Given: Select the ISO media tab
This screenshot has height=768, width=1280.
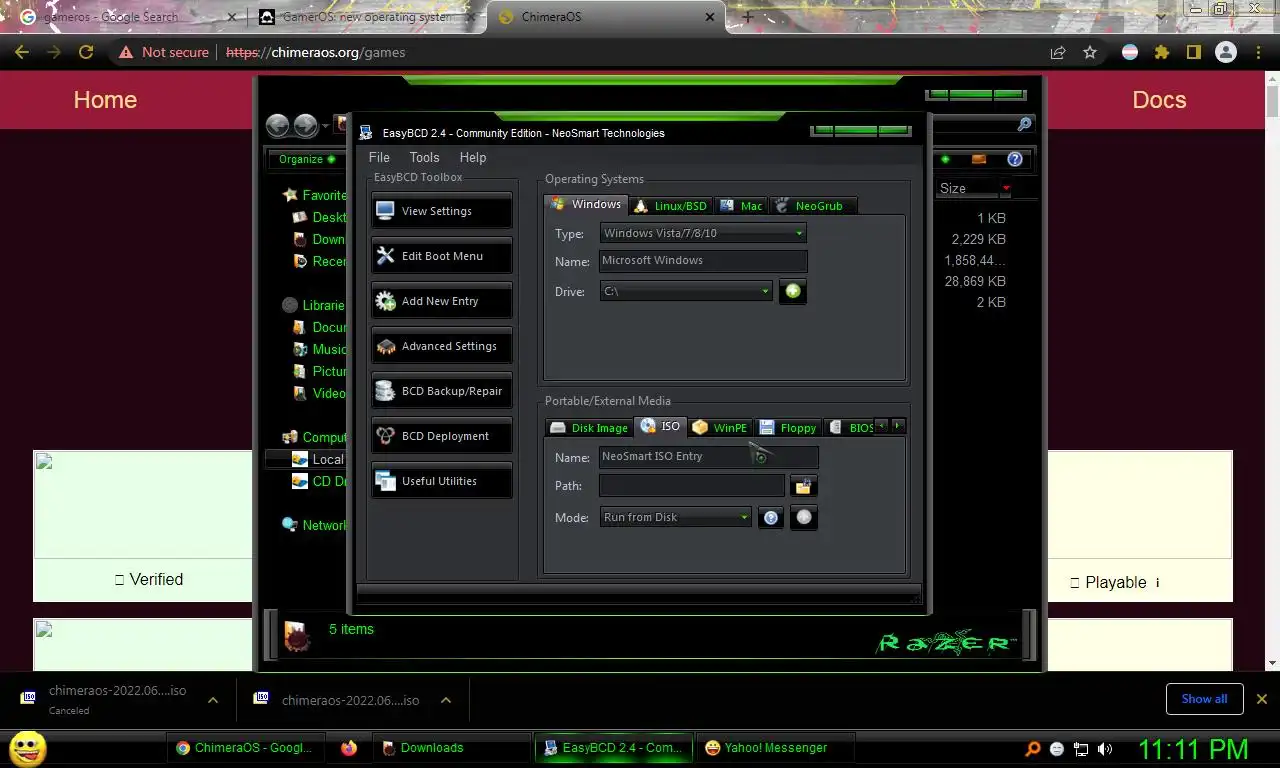Looking at the screenshot, I should tap(661, 426).
